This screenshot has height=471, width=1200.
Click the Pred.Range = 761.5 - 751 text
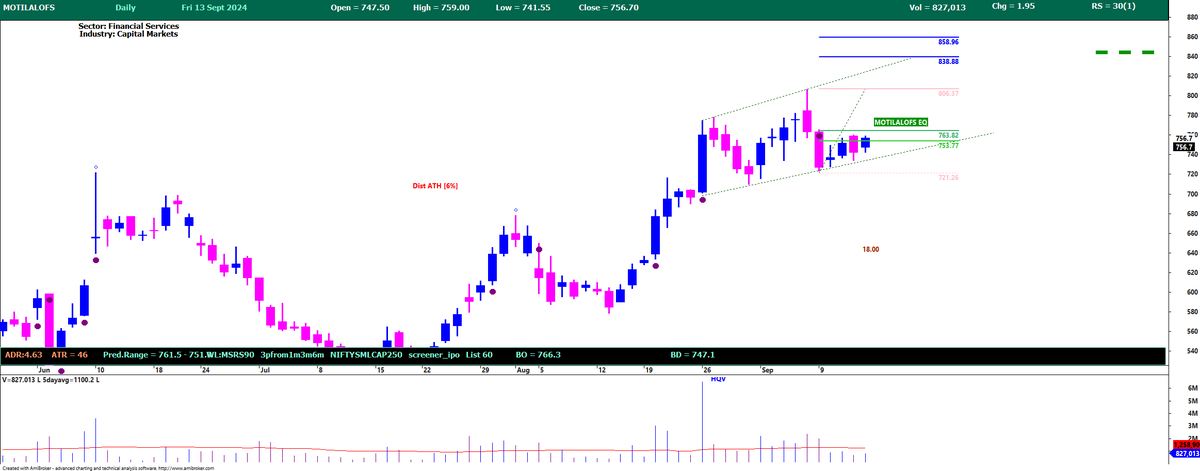coord(154,355)
